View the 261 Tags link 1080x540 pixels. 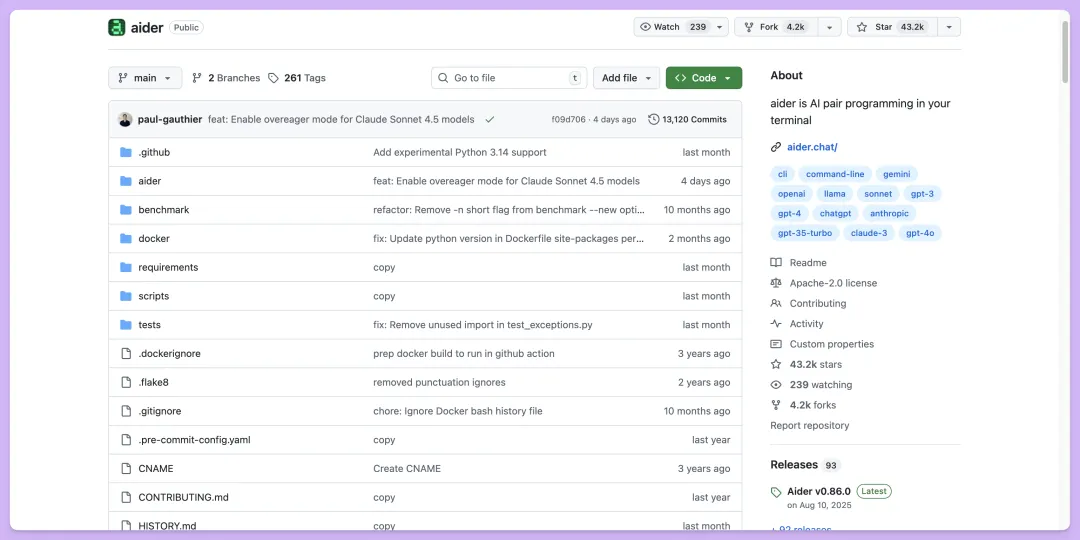click(x=297, y=78)
